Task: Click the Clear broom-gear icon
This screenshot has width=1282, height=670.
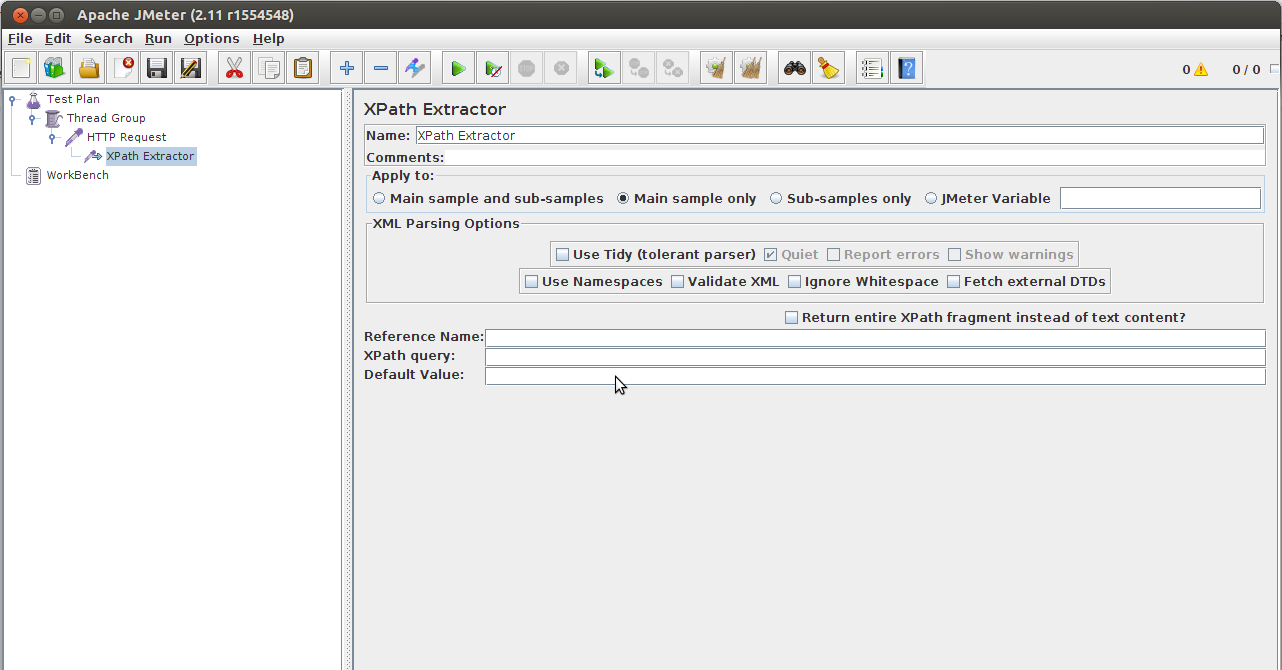Action: [x=716, y=69]
